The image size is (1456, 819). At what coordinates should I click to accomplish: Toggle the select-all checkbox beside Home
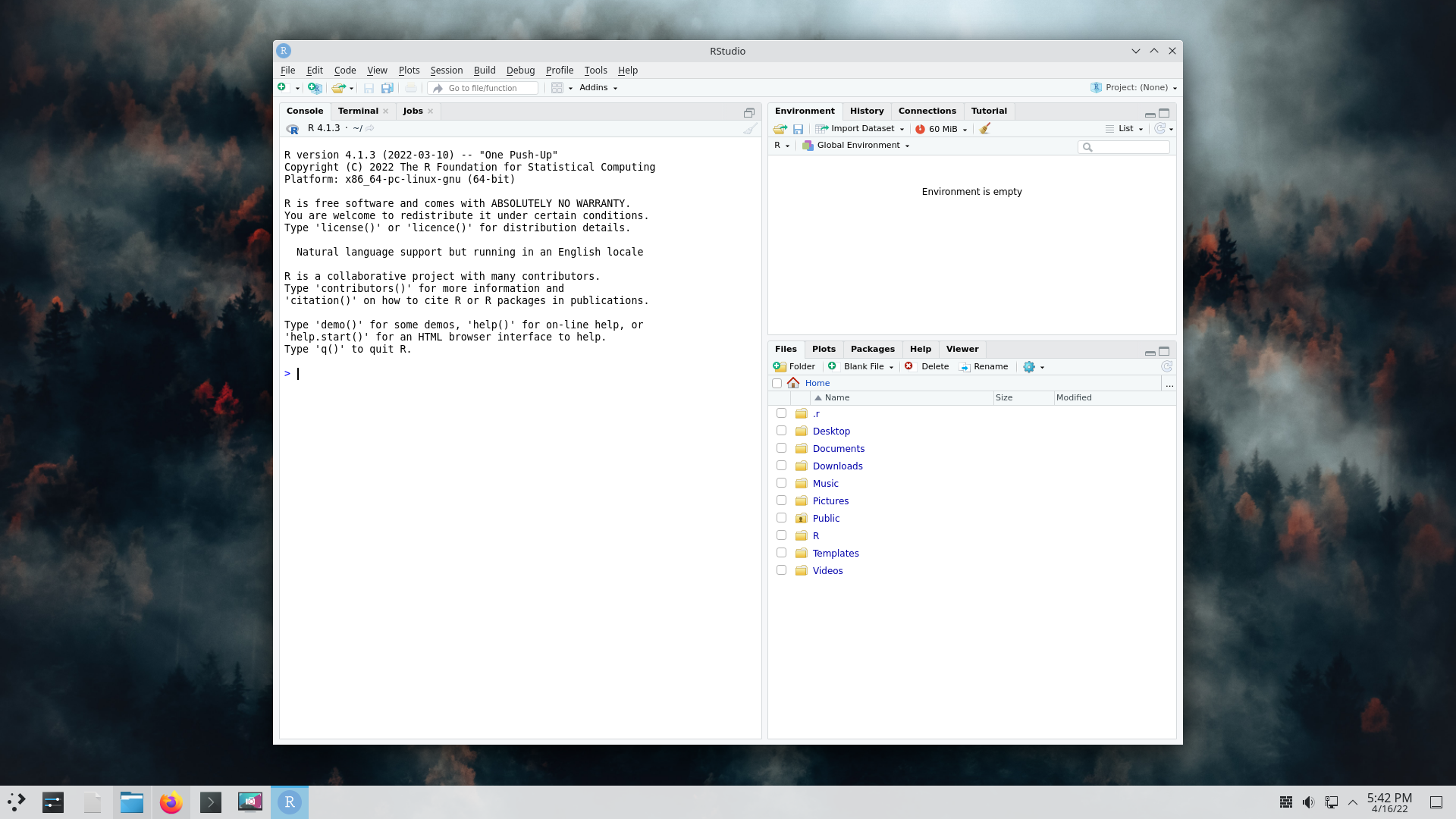coord(777,384)
